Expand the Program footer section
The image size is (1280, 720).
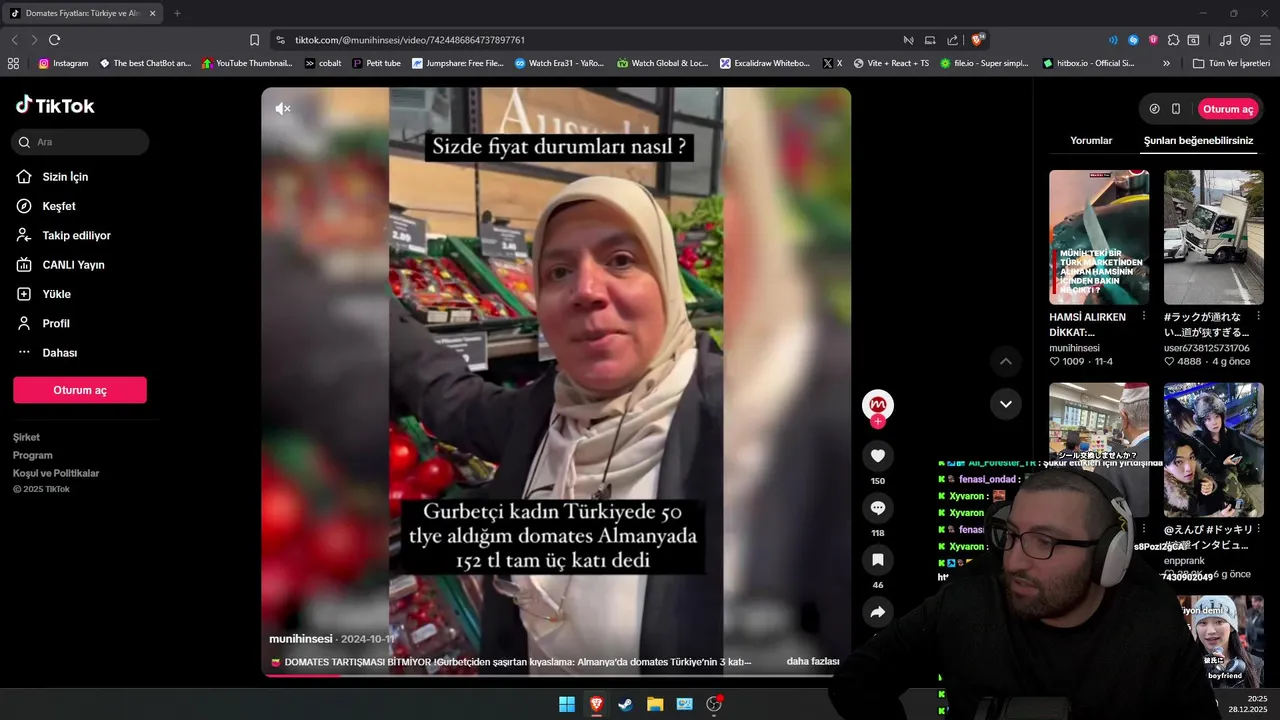[x=33, y=455]
